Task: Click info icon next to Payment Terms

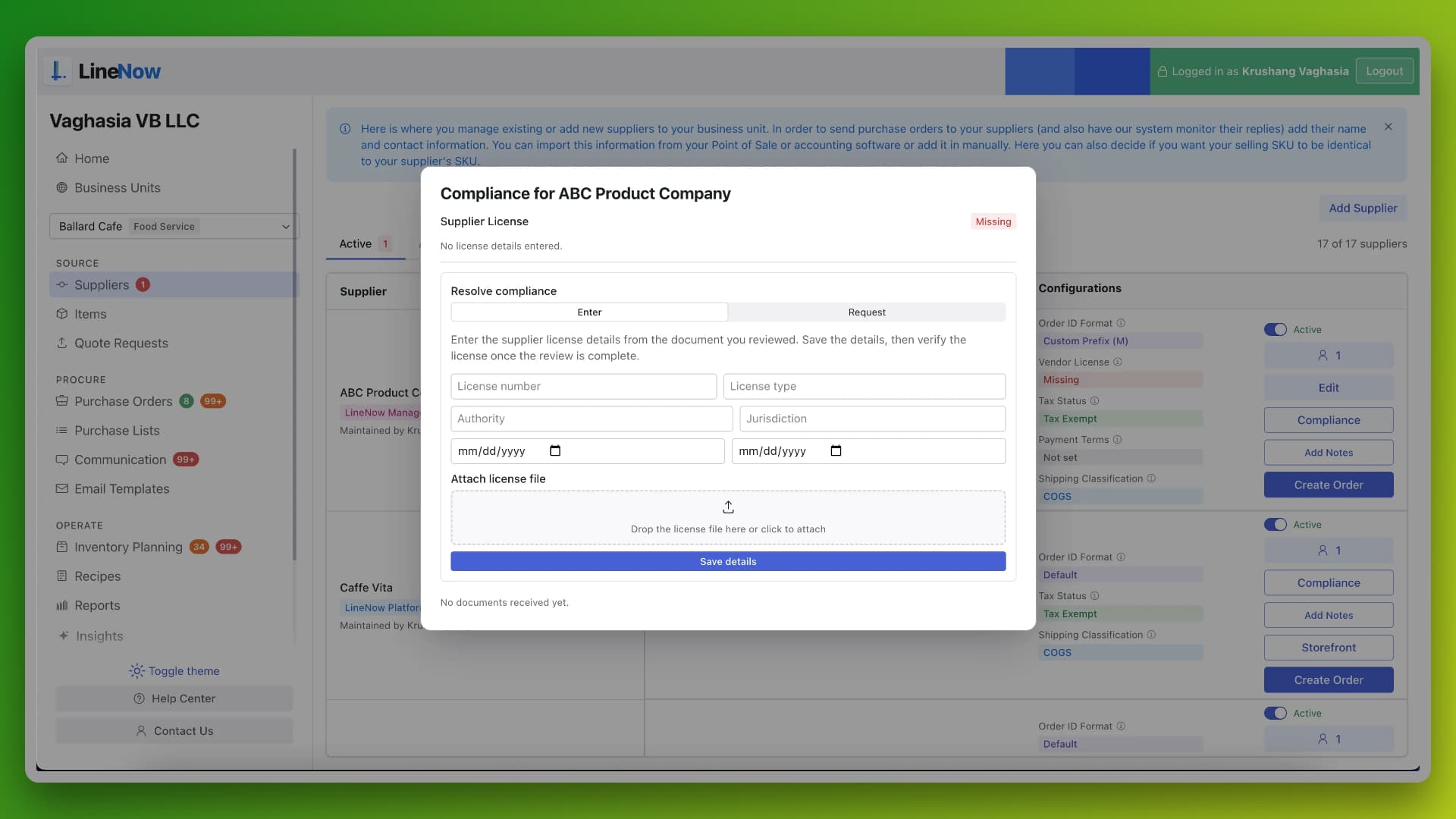Action: (x=1118, y=440)
